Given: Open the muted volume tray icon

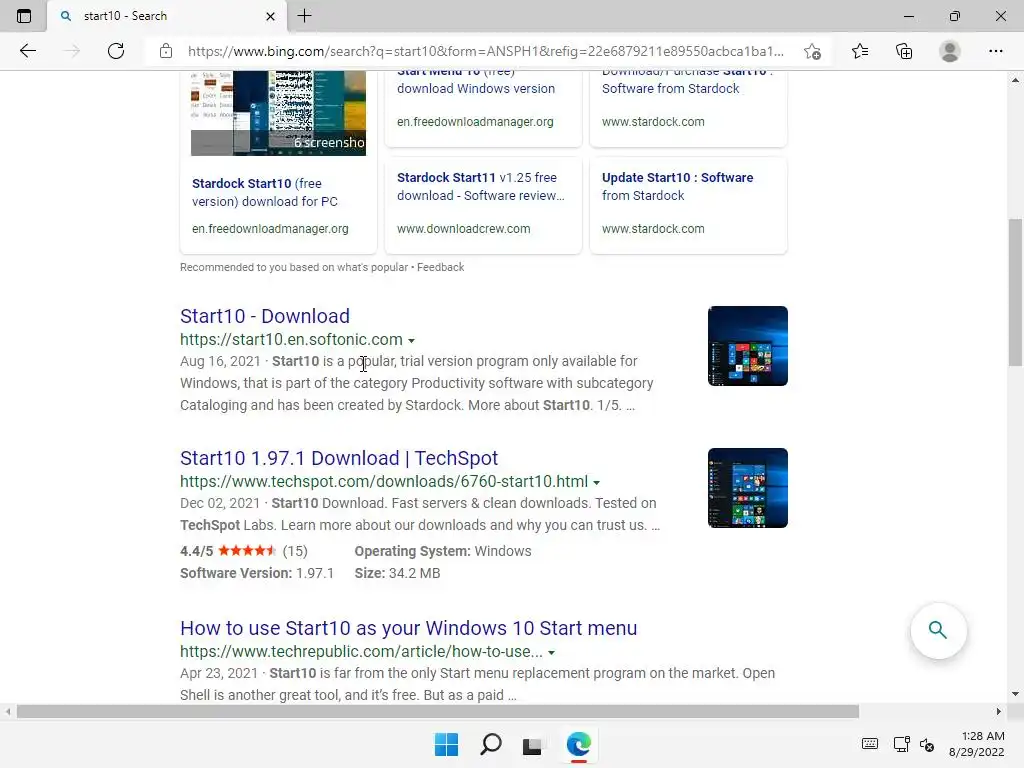Looking at the screenshot, I should click(927, 744).
